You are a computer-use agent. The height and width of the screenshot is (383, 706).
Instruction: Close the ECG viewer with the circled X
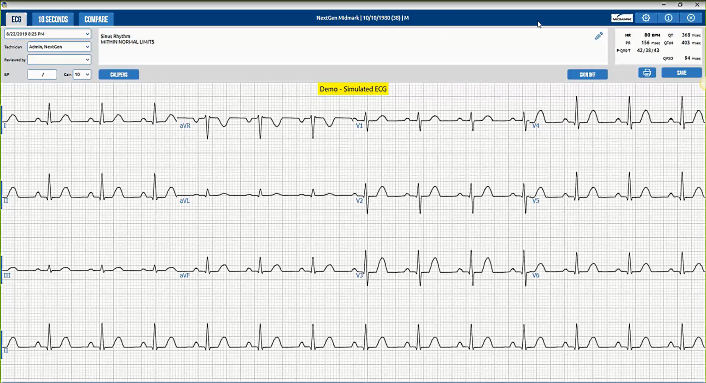click(691, 18)
